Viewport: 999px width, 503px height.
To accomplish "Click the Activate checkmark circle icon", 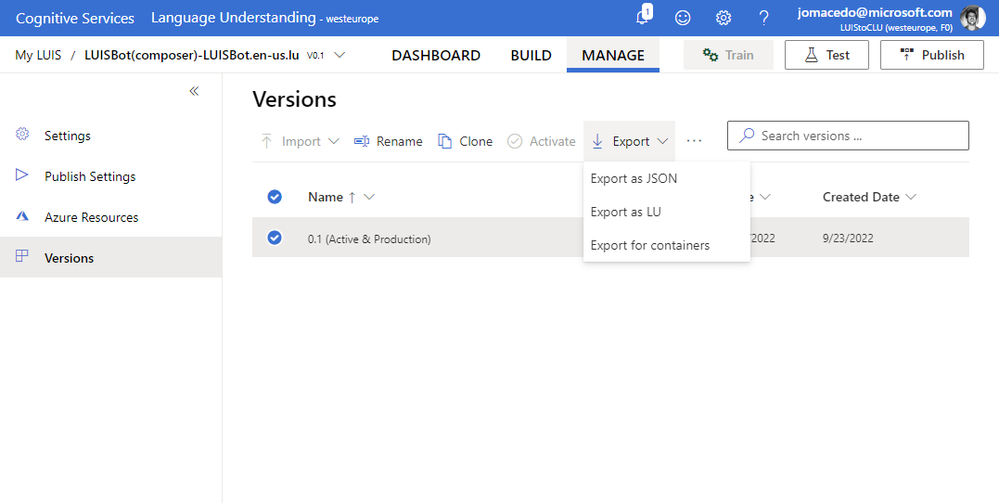I will [515, 142].
